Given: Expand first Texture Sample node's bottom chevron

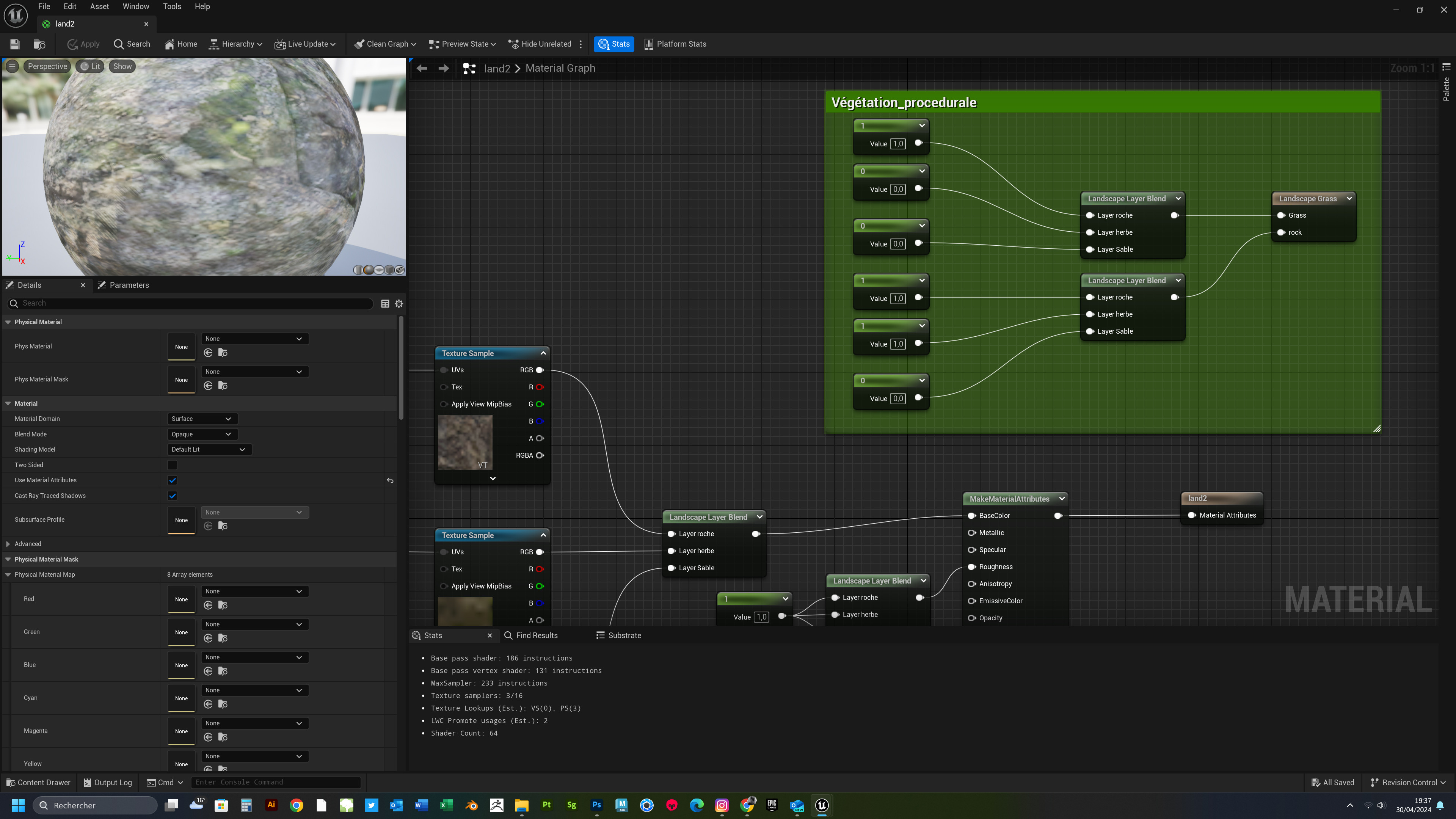Looking at the screenshot, I should point(492,479).
